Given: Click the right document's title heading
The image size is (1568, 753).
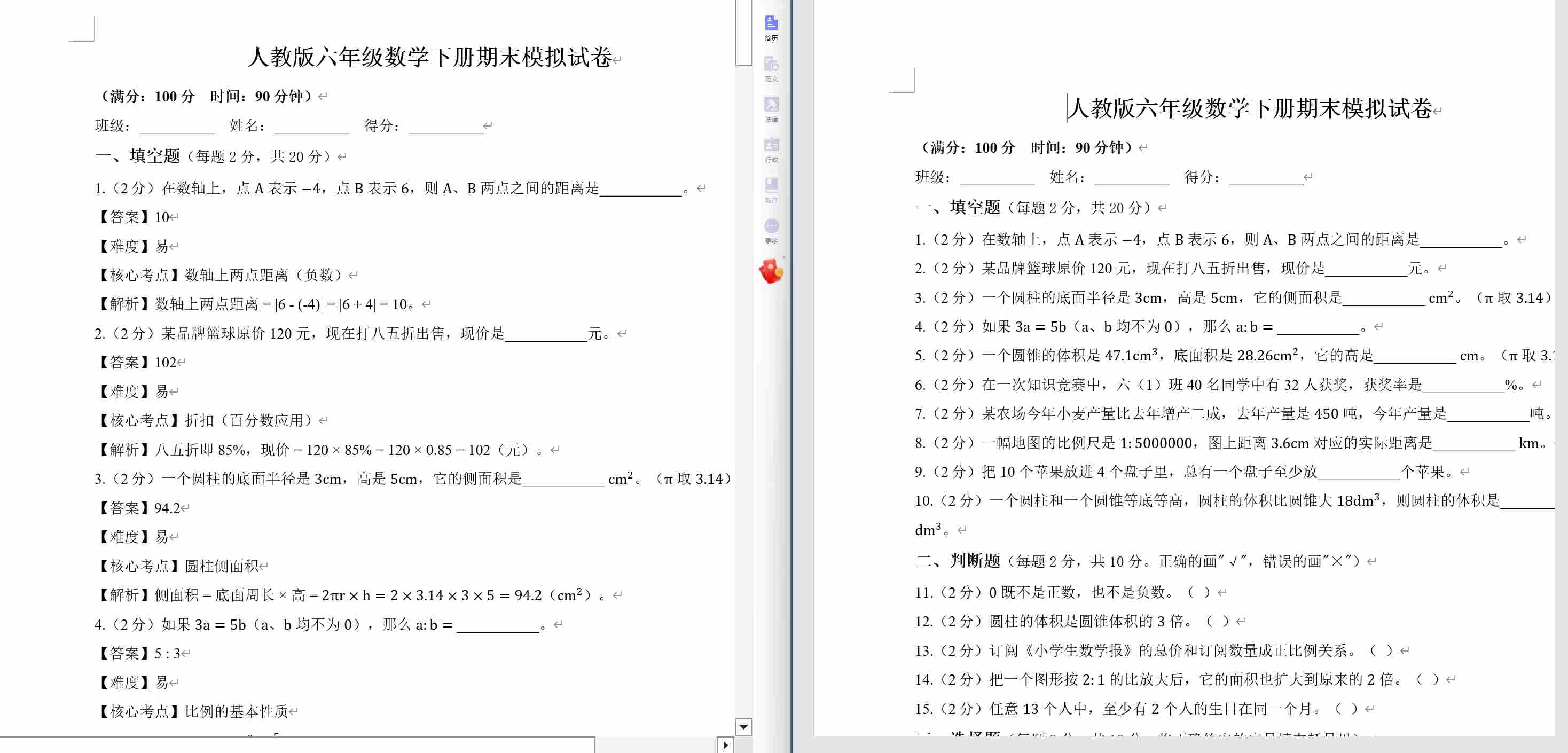Looking at the screenshot, I should (1250, 108).
